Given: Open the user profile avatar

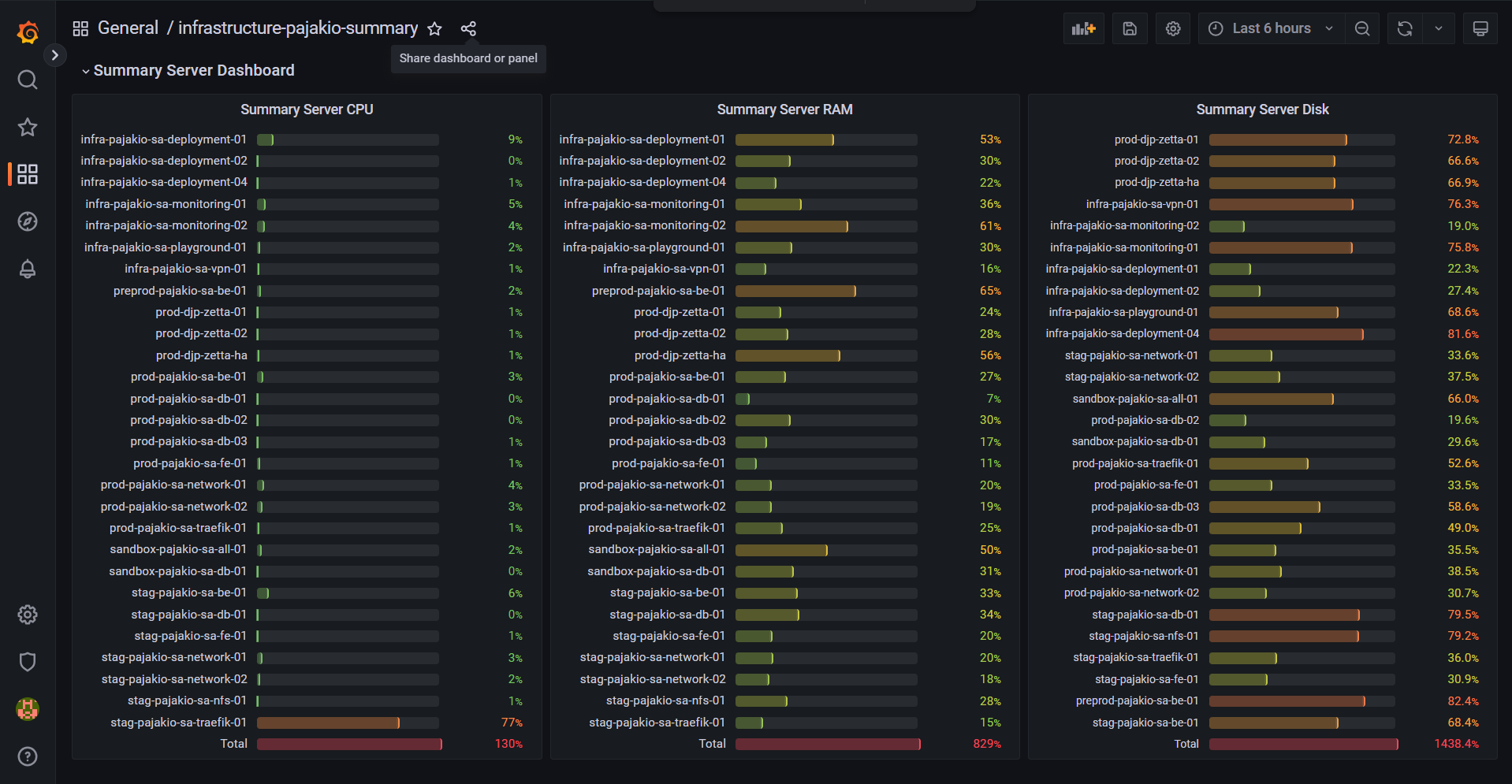Looking at the screenshot, I should click(x=28, y=709).
